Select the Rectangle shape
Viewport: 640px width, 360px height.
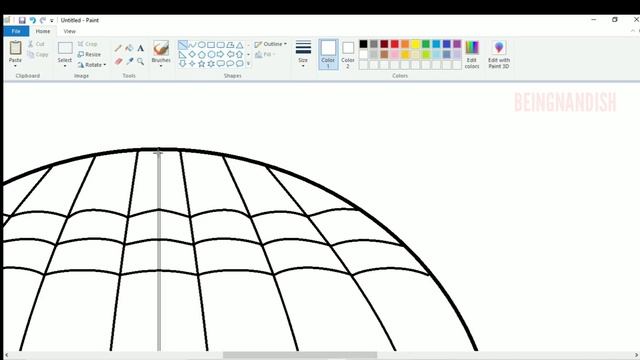(x=211, y=44)
